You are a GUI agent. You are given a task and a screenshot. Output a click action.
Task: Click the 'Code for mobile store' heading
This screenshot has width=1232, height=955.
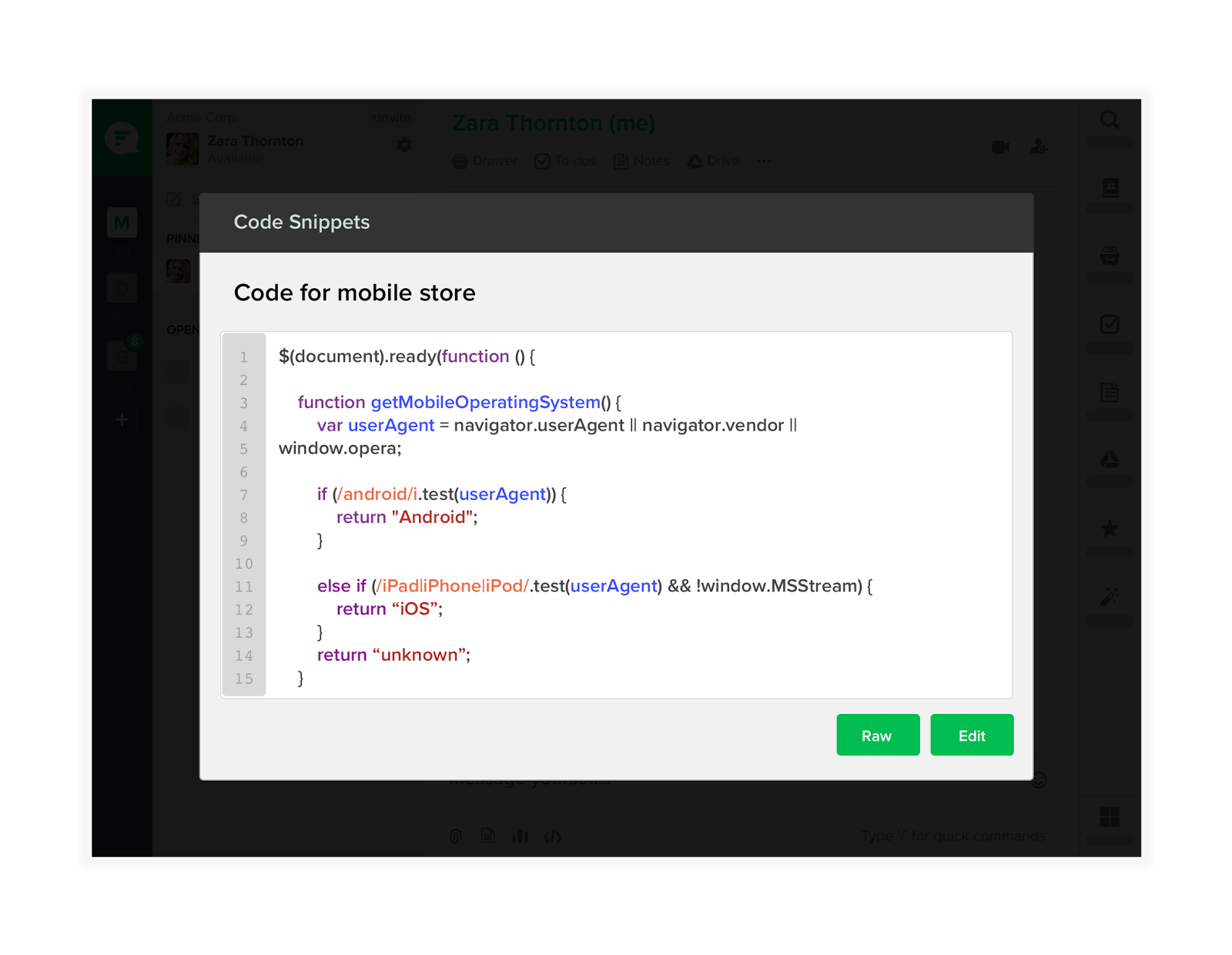(x=355, y=293)
